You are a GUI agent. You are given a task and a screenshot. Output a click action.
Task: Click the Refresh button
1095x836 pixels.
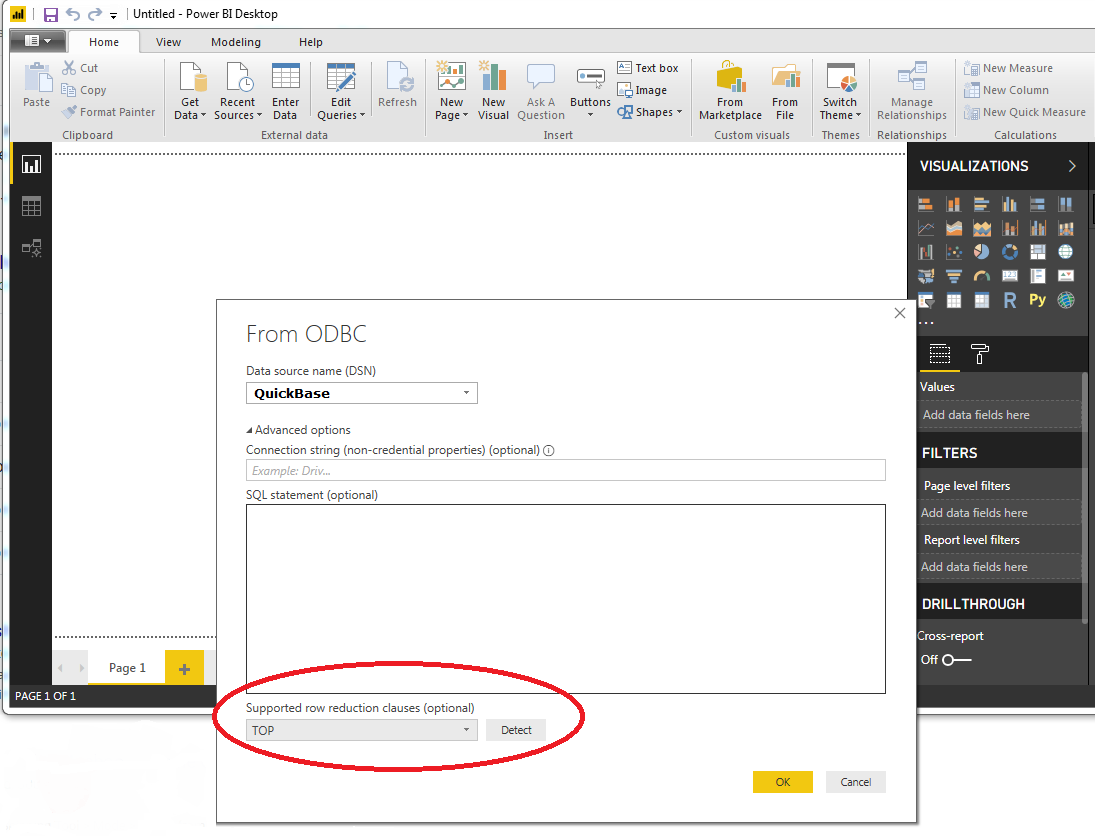(397, 85)
